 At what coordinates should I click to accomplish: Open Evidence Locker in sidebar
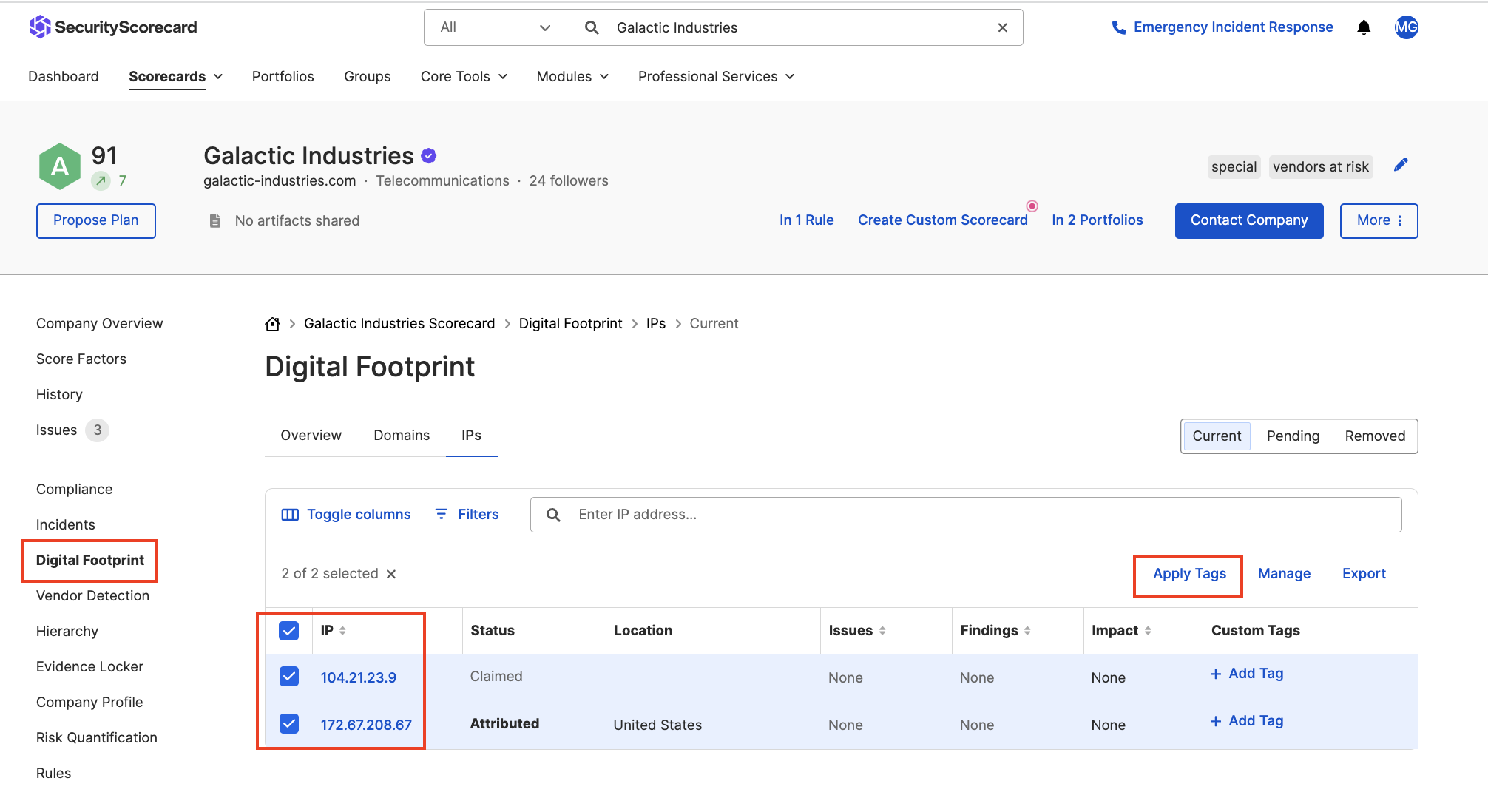click(x=89, y=667)
